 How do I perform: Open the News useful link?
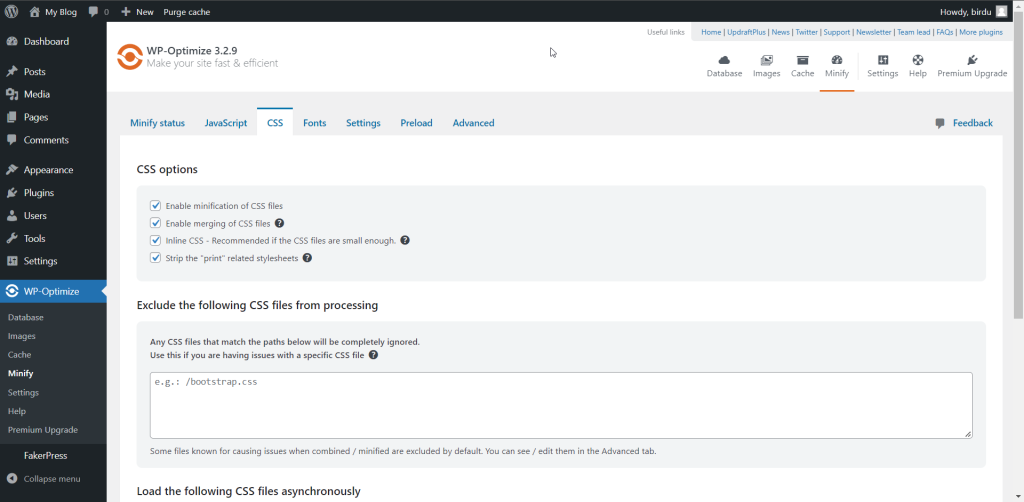tap(780, 32)
